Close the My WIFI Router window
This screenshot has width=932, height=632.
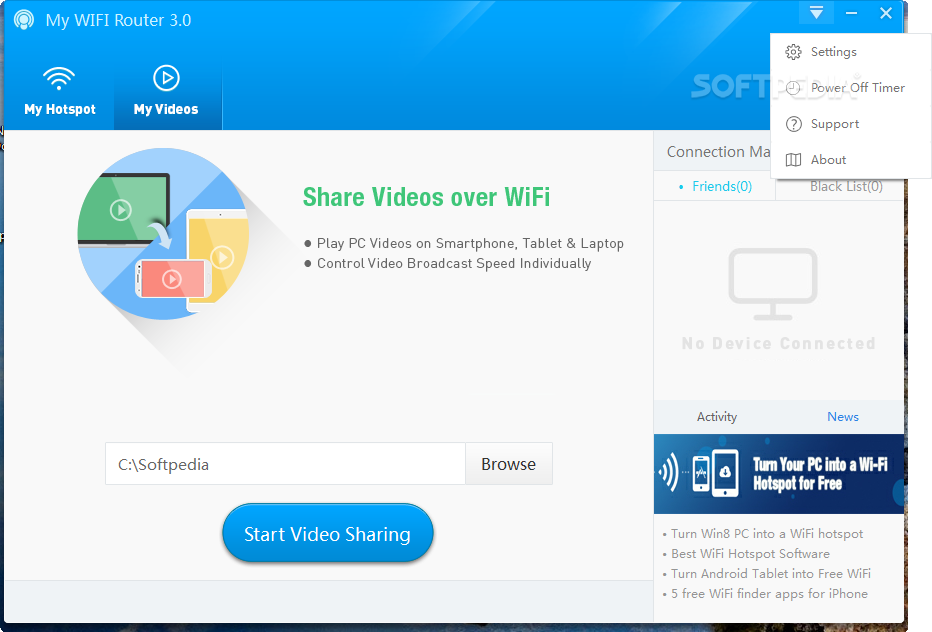(886, 12)
